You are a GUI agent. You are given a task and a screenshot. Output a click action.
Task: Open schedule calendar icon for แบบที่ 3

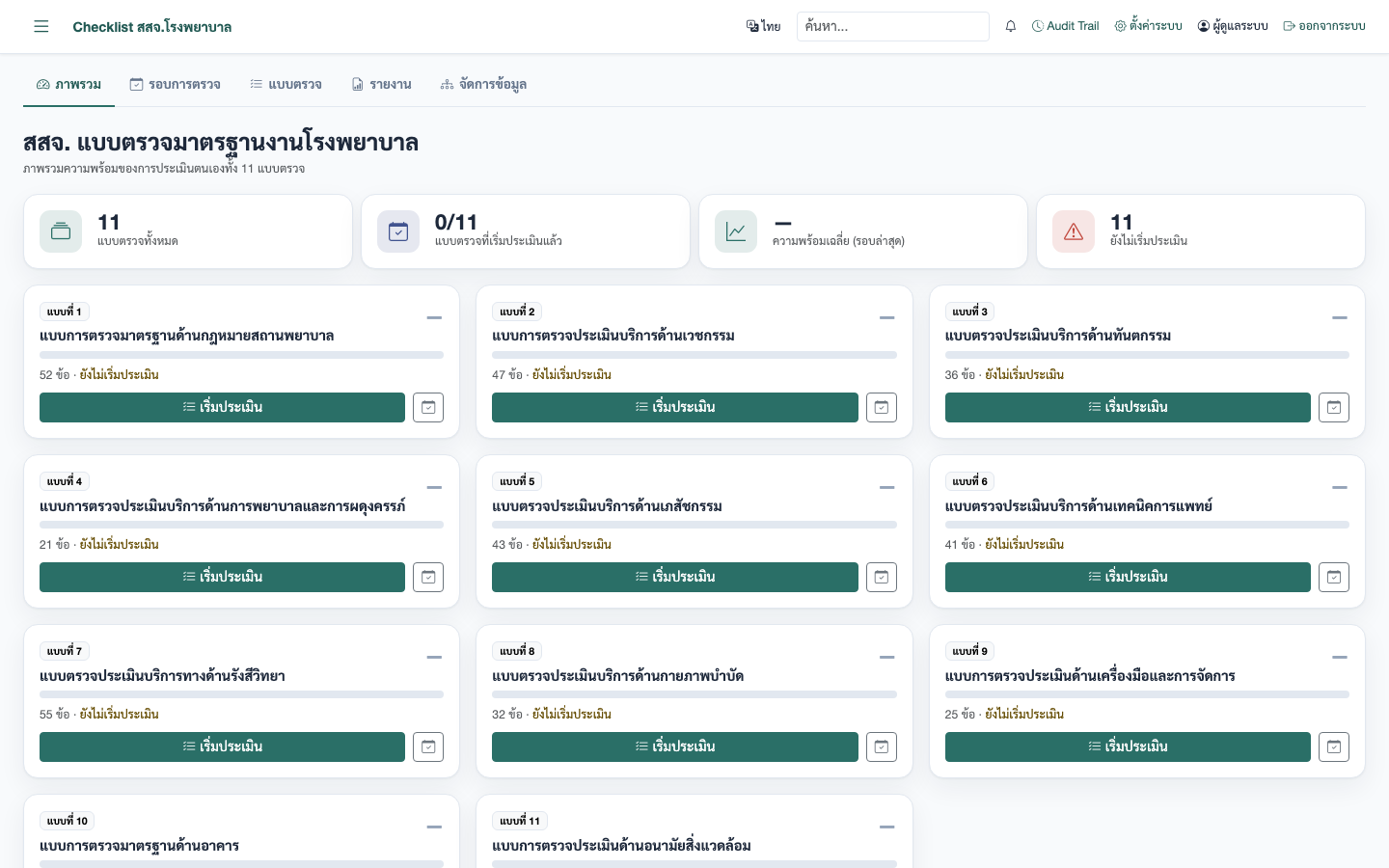point(1334,407)
